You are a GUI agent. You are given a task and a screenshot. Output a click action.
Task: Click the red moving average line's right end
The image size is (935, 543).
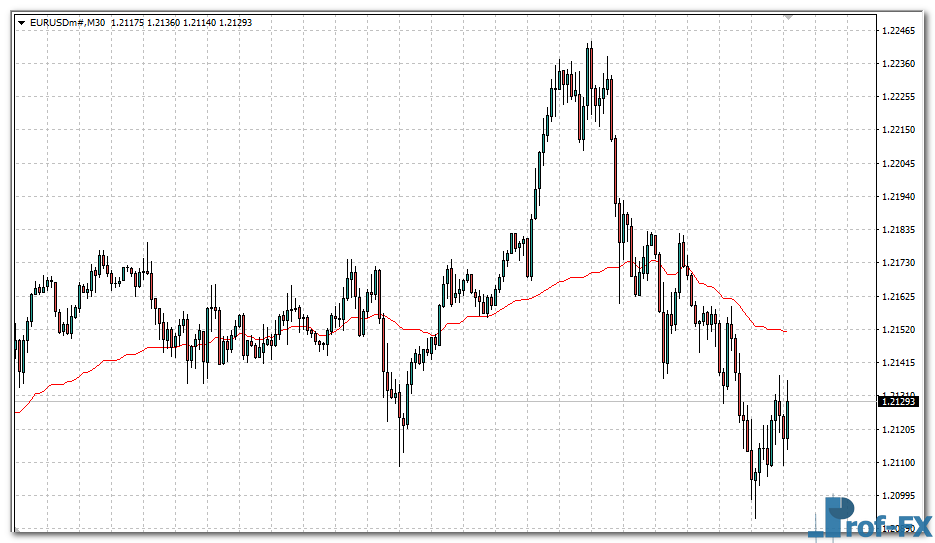[x=785, y=331]
